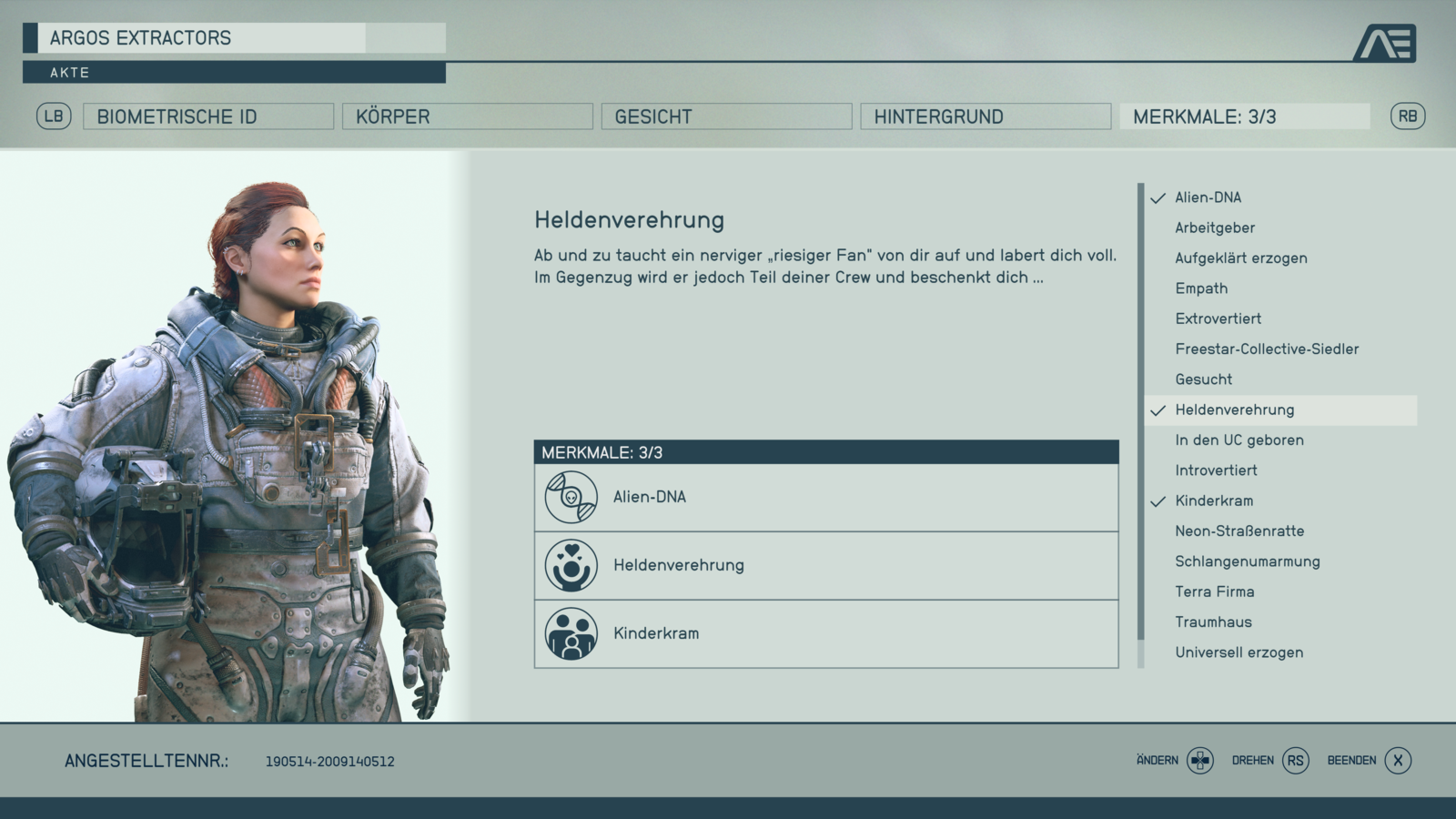Switch to the Körper tab
1456x819 pixels.
(468, 116)
